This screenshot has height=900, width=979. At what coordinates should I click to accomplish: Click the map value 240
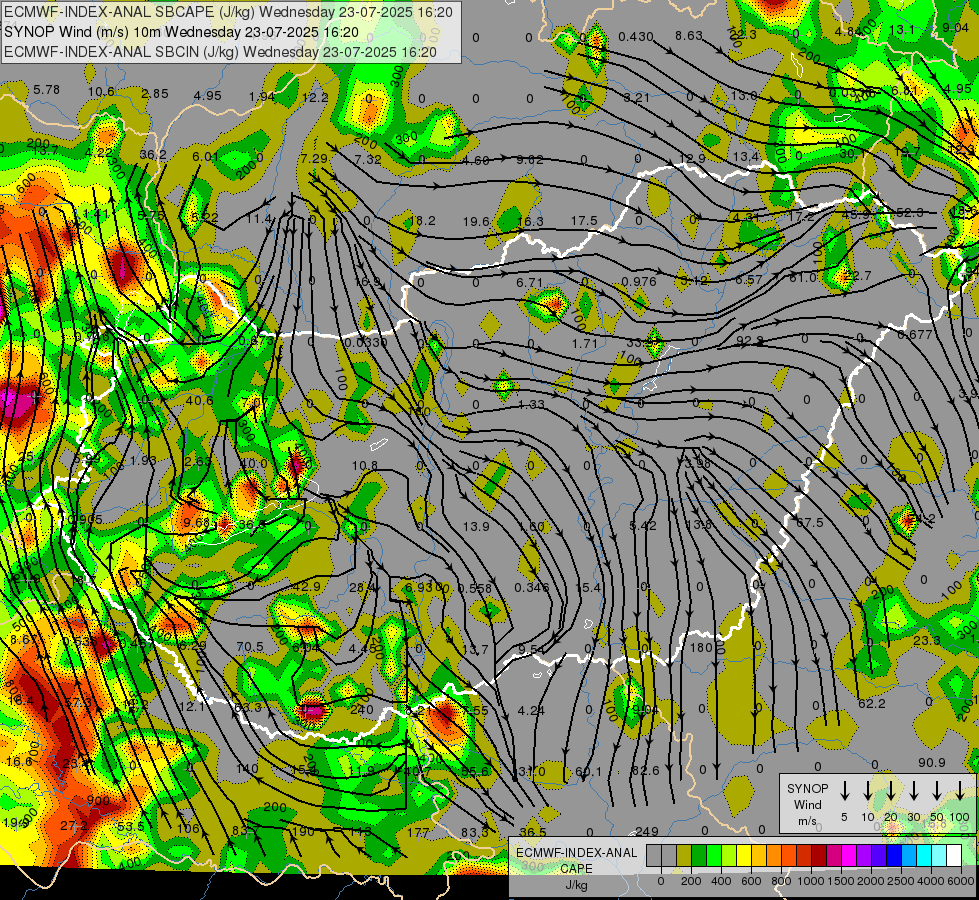point(362,710)
